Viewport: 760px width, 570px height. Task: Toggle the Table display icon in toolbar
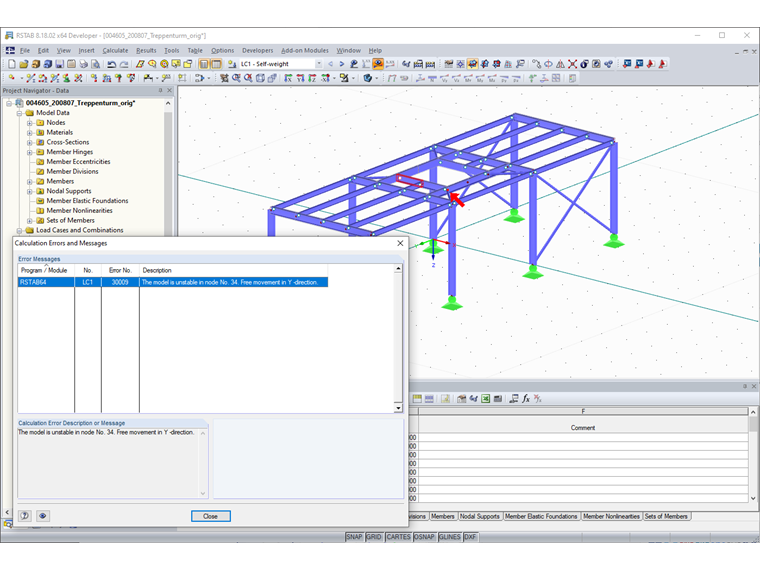(x=216, y=64)
